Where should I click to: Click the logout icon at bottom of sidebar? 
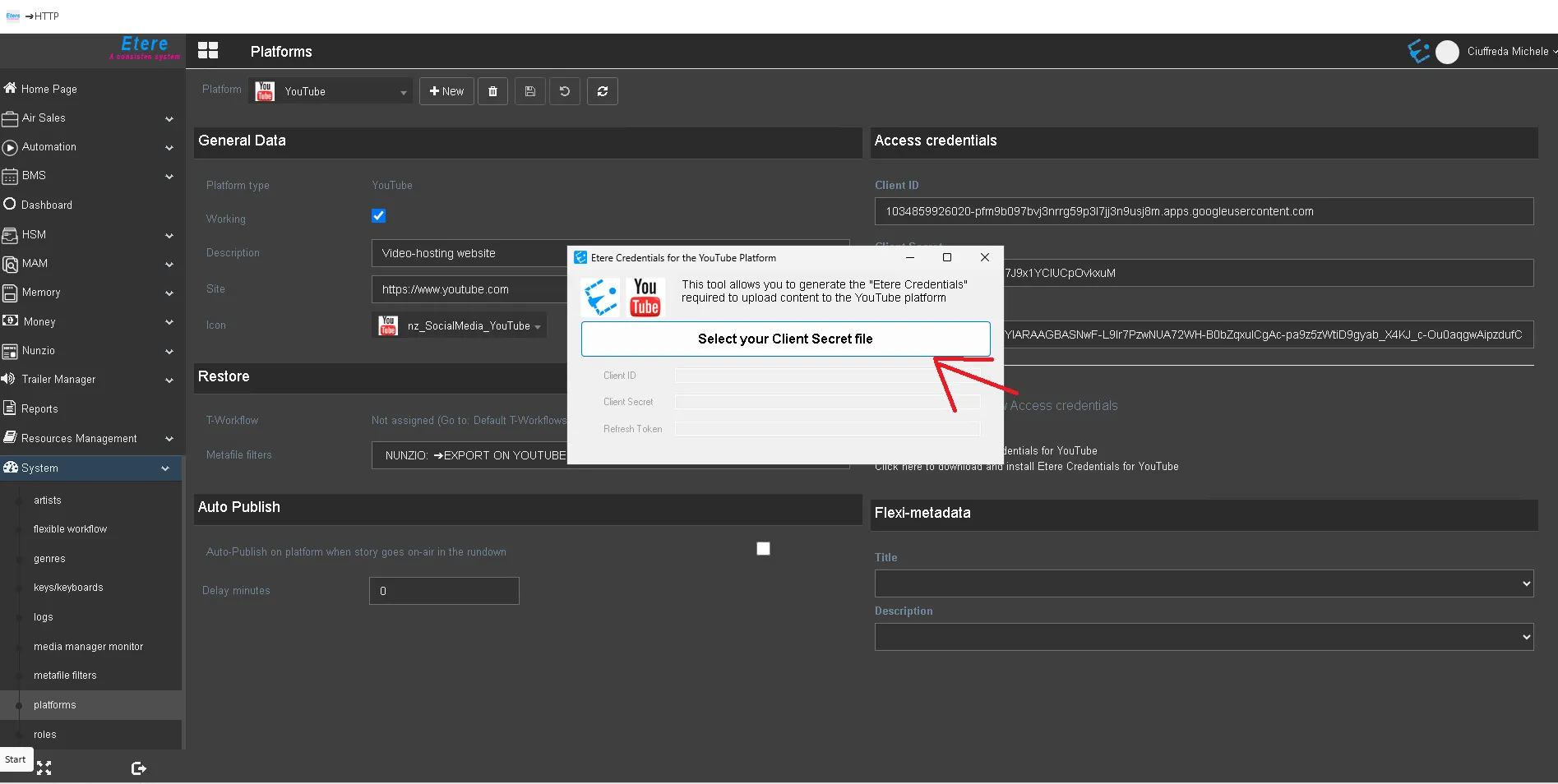pos(138,768)
